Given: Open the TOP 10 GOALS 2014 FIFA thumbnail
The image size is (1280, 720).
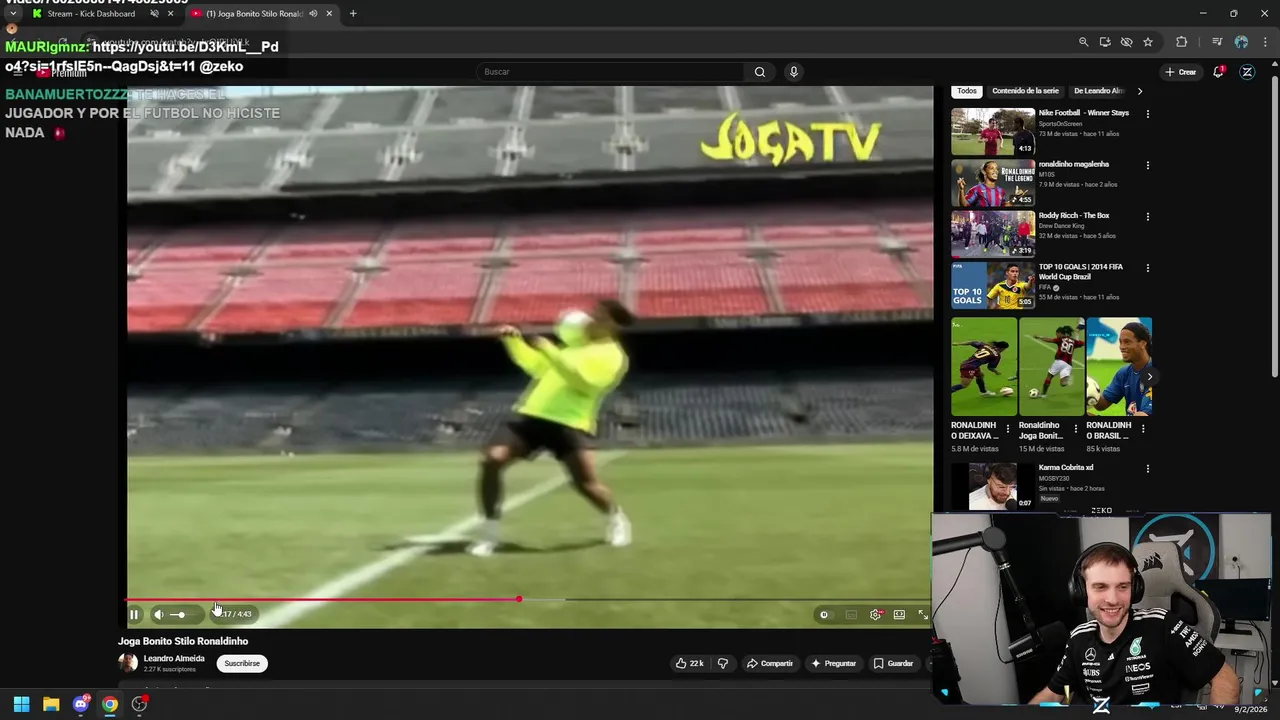Looking at the screenshot, I should [x=993, y=286].
